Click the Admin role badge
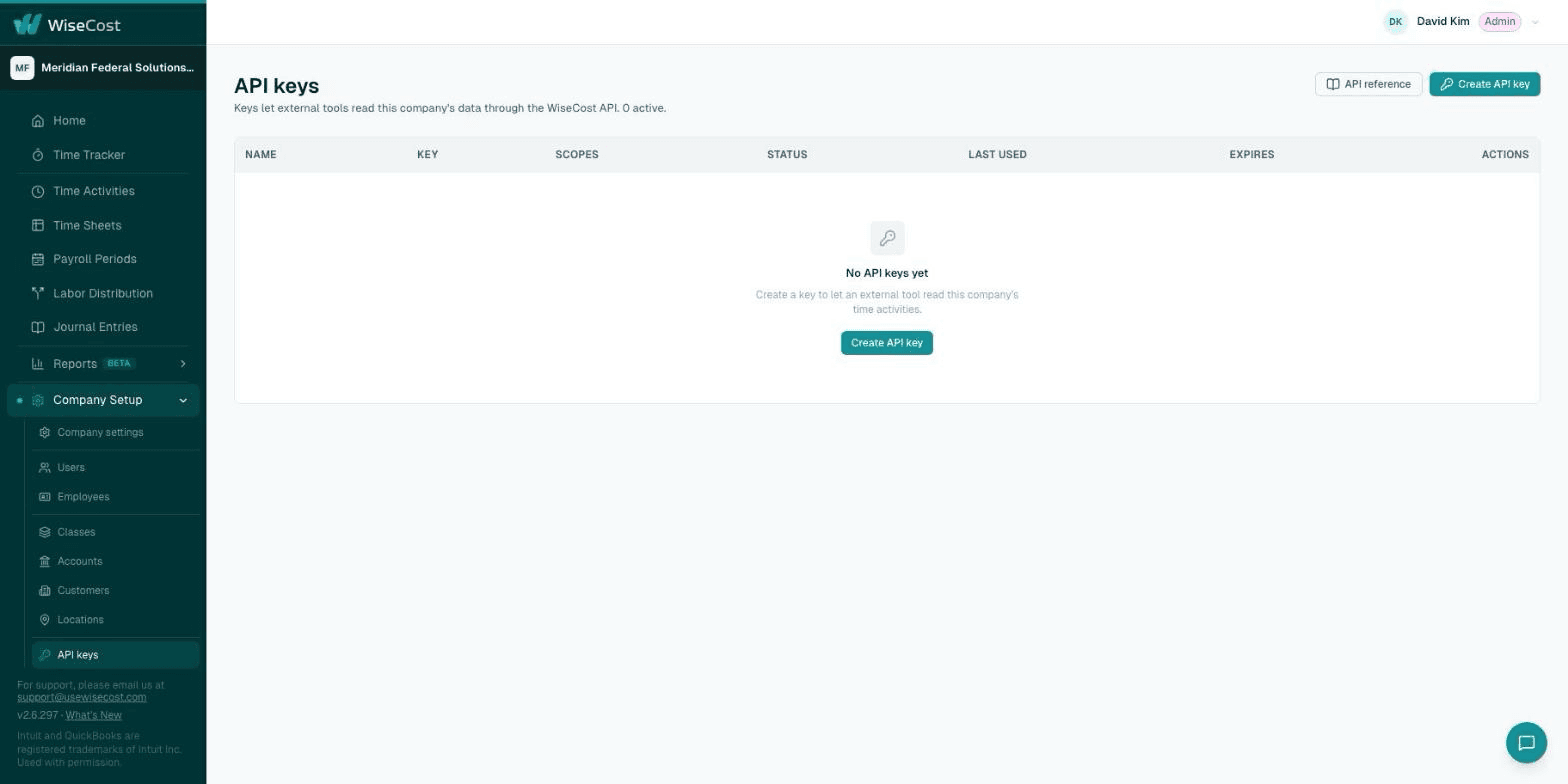1568x784 pixels. tap(1500, 22)
